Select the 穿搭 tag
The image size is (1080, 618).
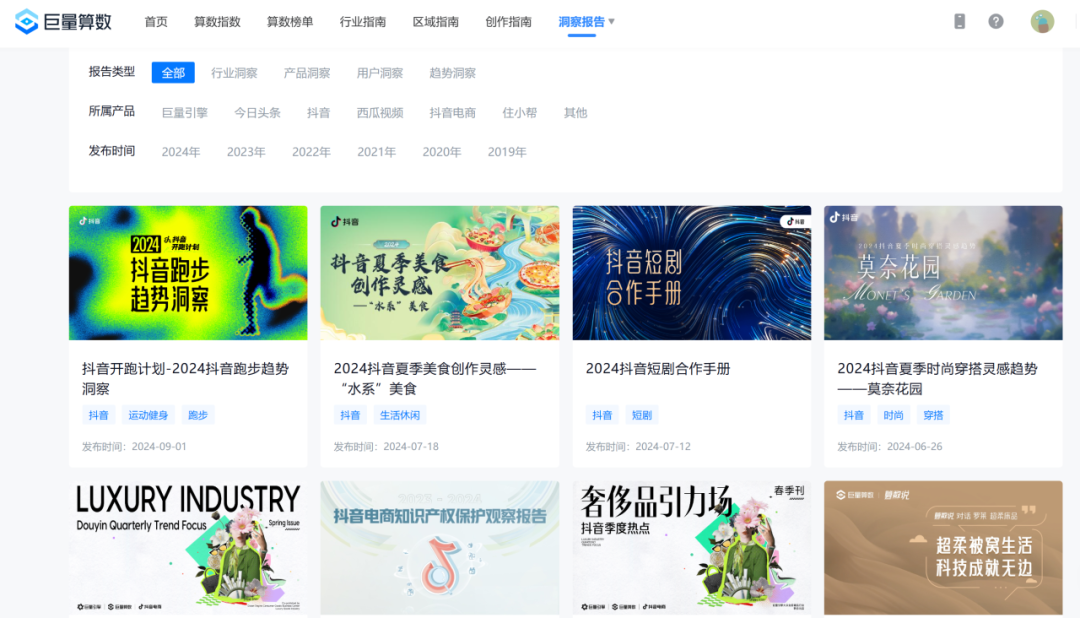[934, 415]
